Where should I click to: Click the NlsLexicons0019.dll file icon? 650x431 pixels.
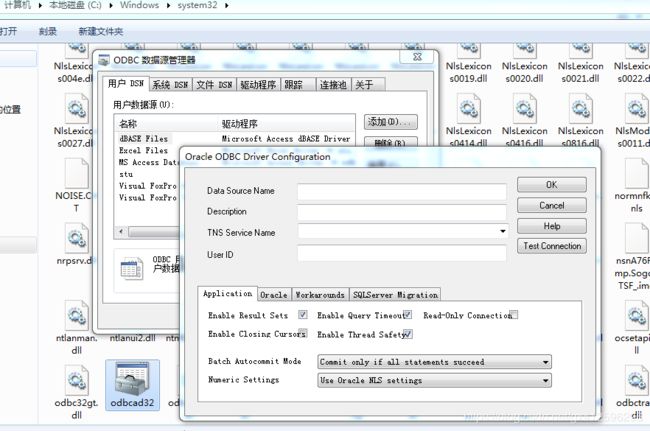point(469,50)
